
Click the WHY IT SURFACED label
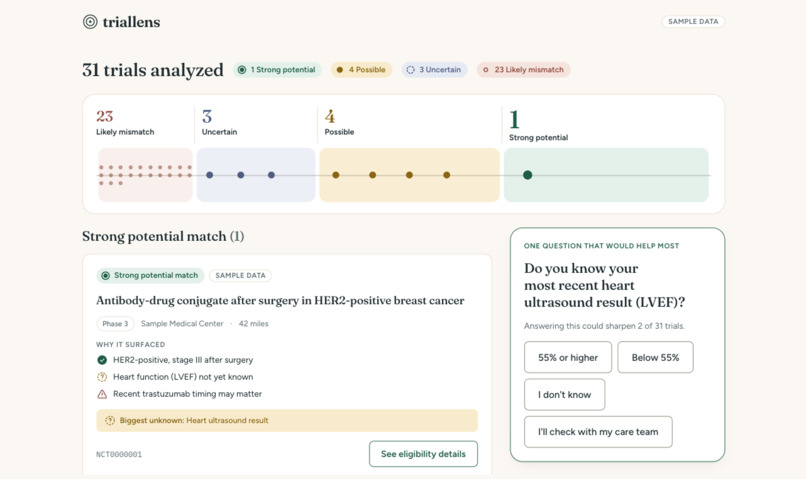point(131,344)
